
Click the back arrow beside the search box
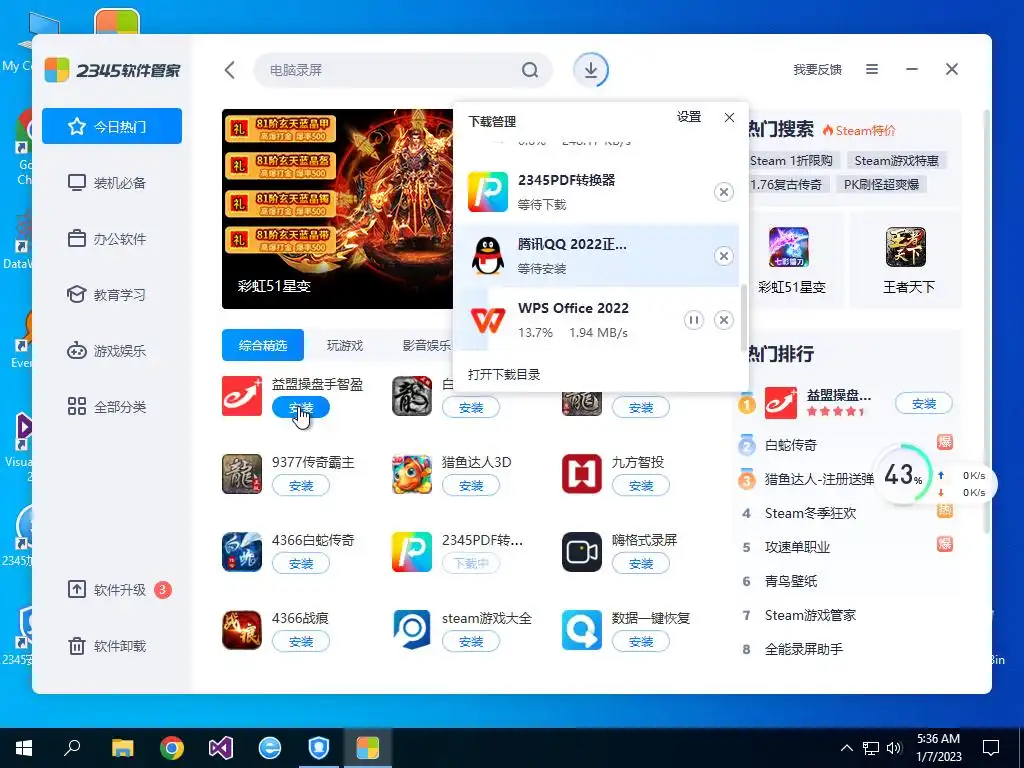(230, 70)
